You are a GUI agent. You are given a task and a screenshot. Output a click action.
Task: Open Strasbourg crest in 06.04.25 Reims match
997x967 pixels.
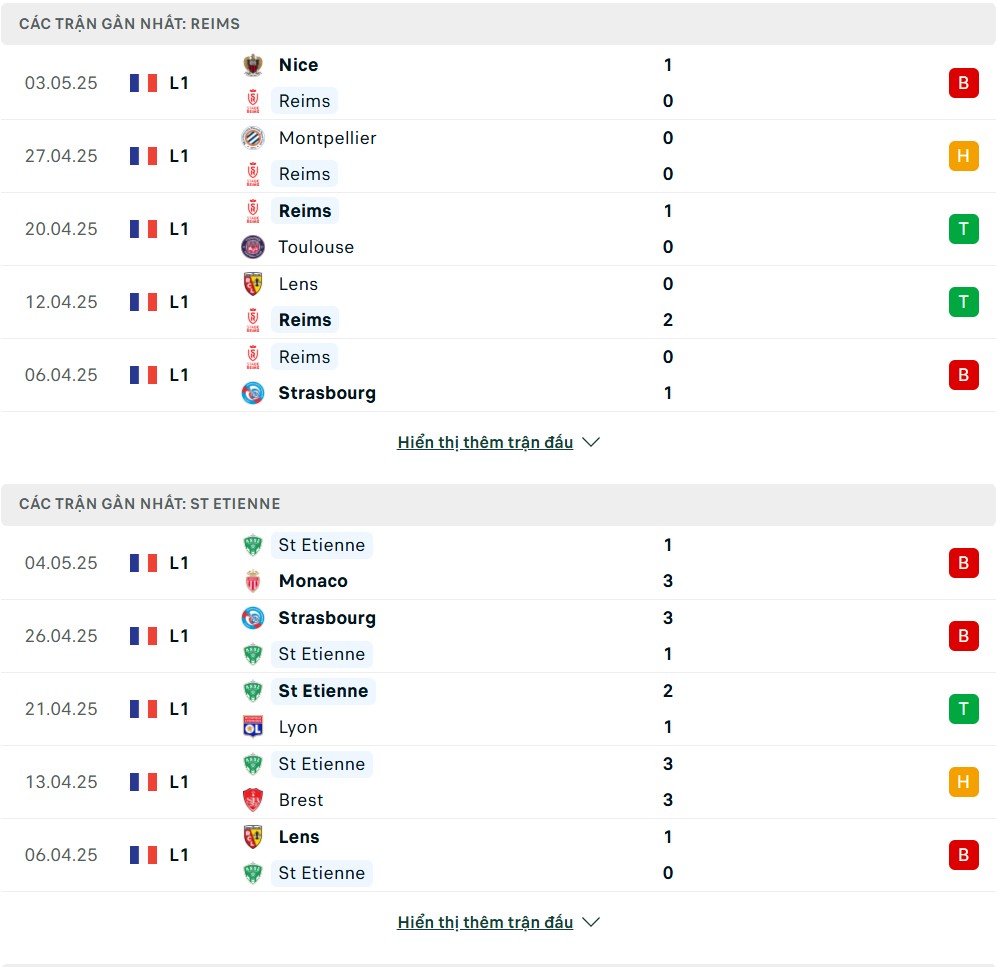[x=253, y=393]
